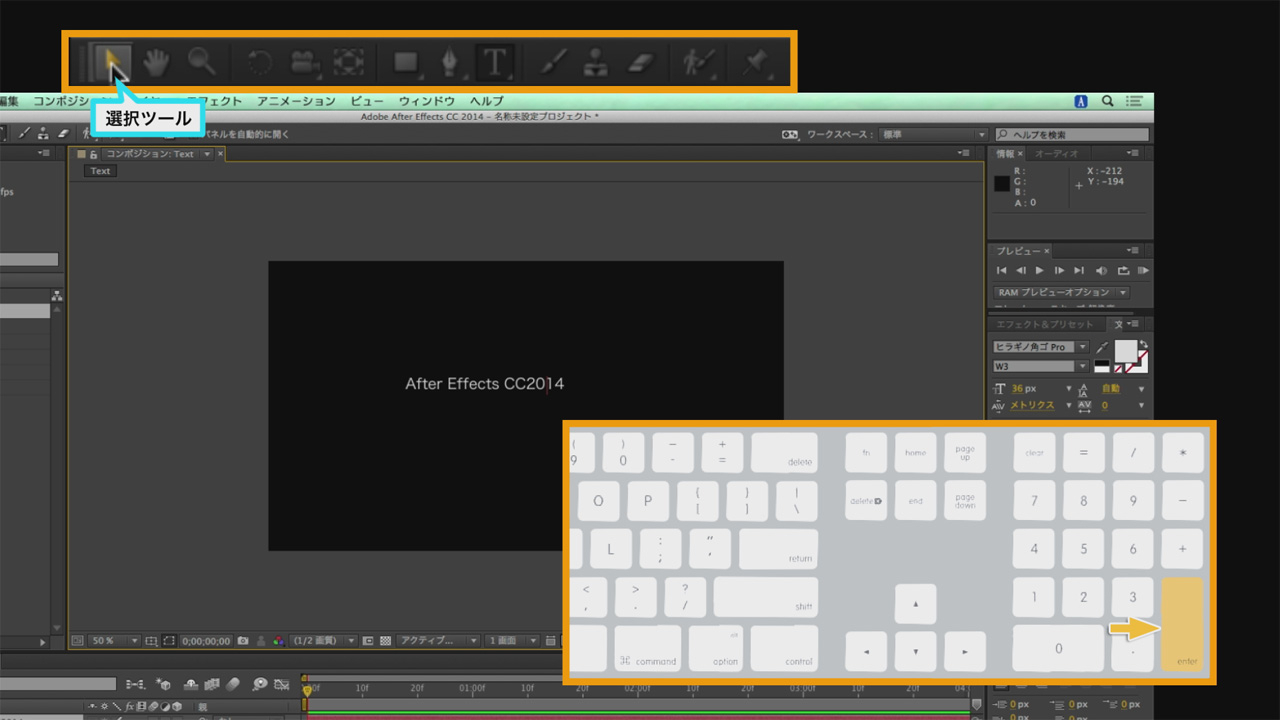This screenshot has height=720, width=1280.
Task: Swap fill and stroke colors
Action: [x=1144, y=344]
